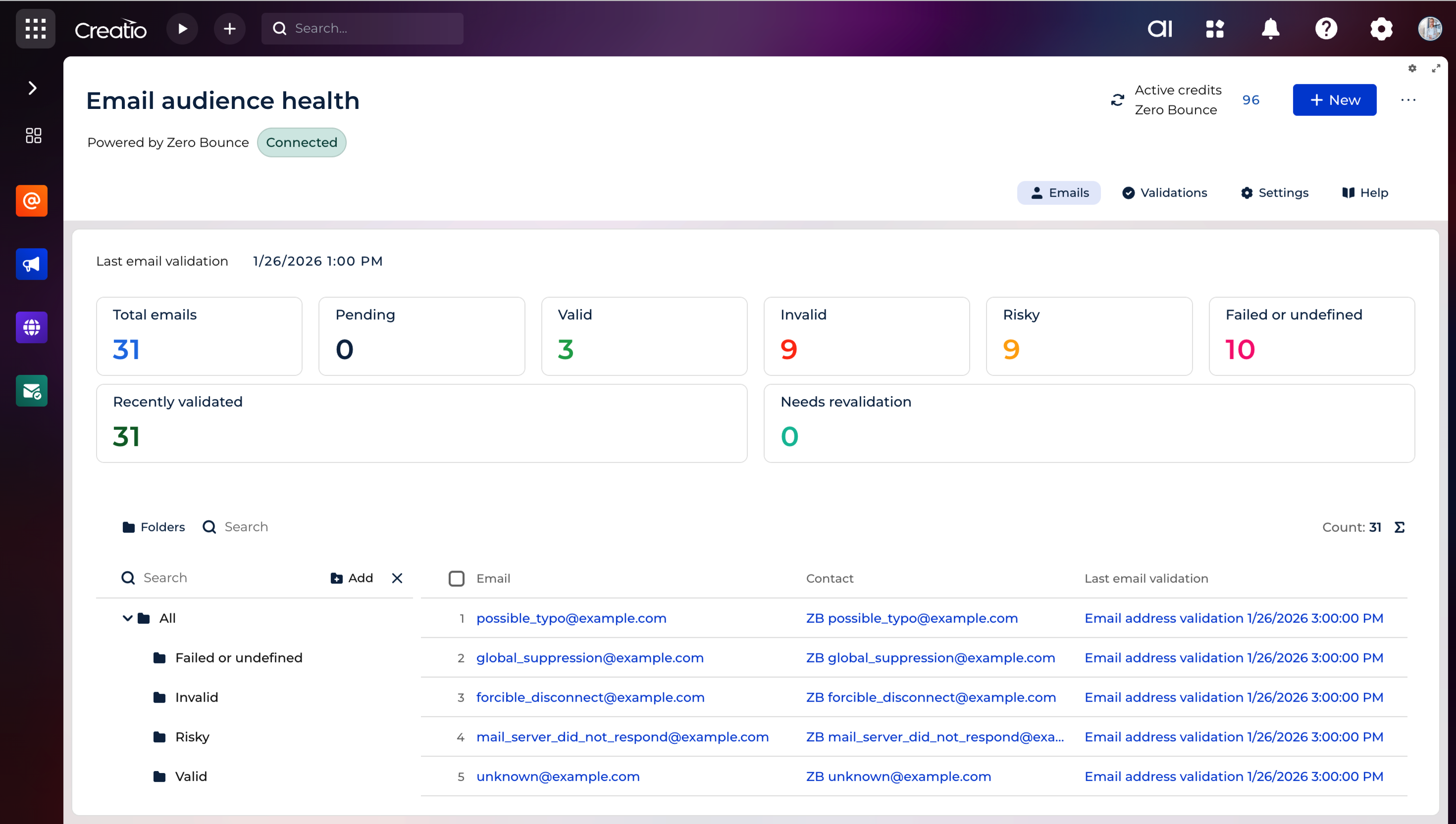Close the folders panel with X
1456x824 pixels.
[x=397, y=578]
